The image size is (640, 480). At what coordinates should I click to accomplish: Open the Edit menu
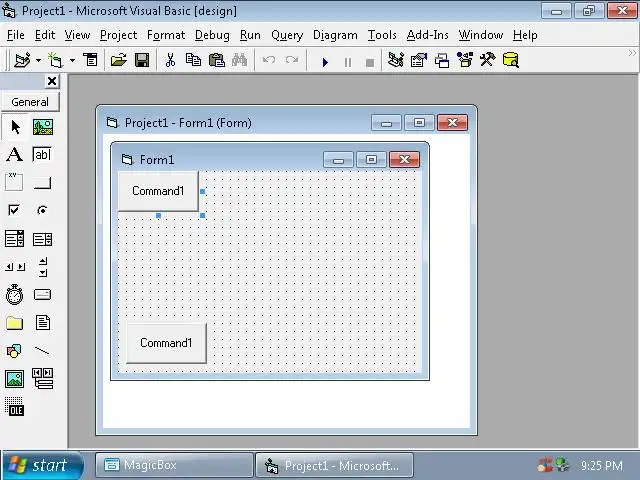click(45, 35)
